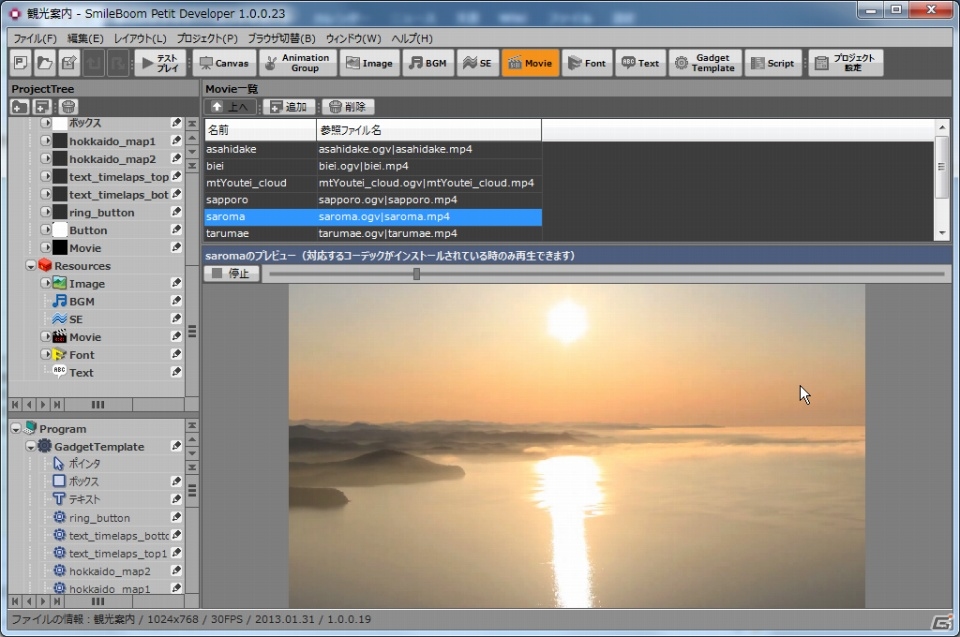This screenshot has height=637, width=960.
Task: Select the asahidake movie row
Action: click(x=373, y=149)
